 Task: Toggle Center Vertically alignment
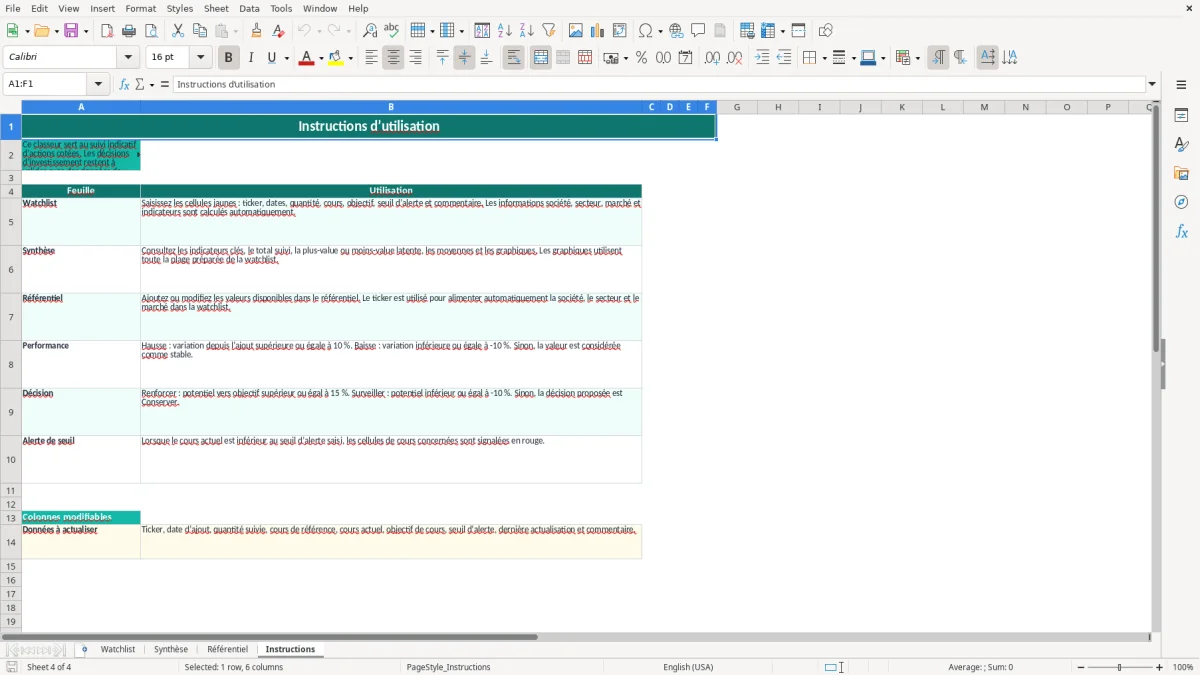(464, 58)
